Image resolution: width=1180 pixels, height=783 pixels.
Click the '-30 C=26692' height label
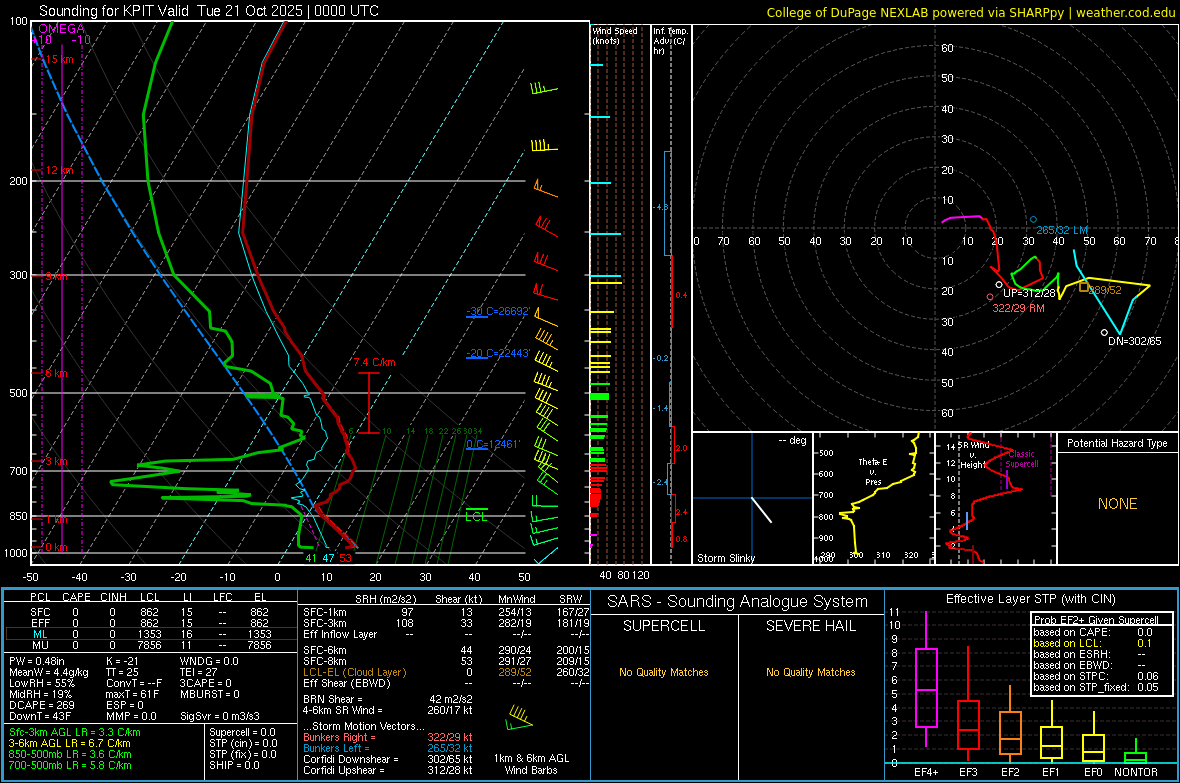point(498,311)
